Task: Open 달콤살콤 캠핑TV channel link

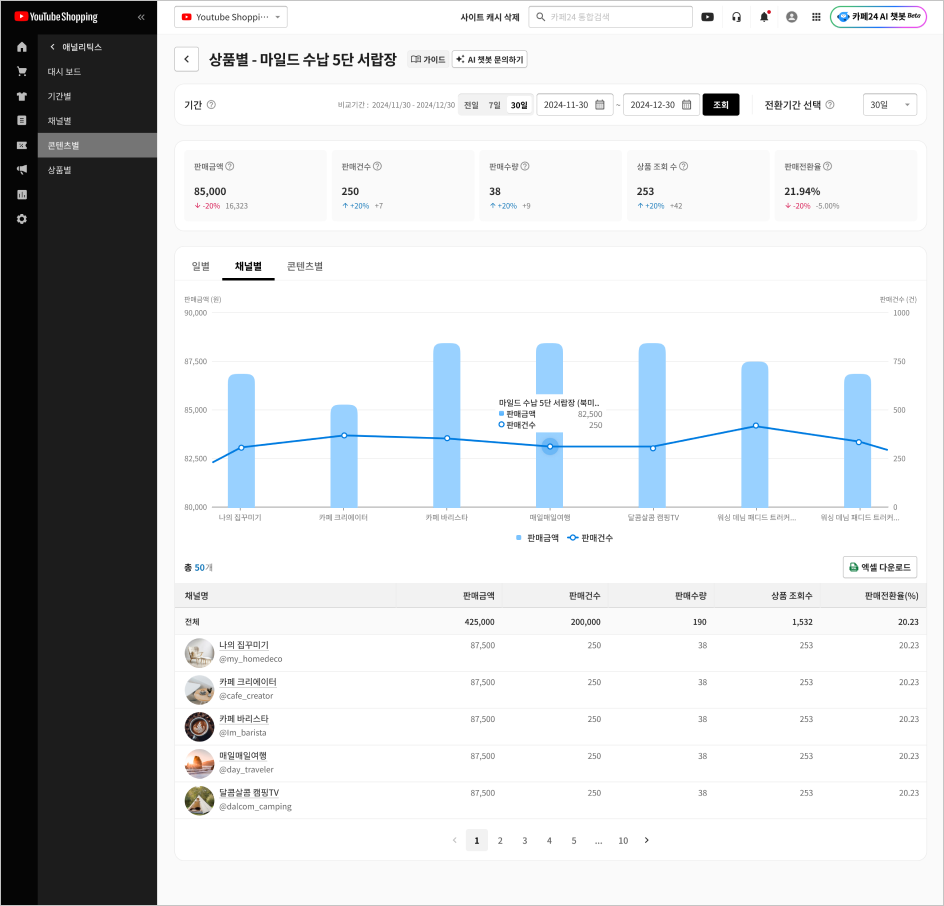Action: pos(249,792)
